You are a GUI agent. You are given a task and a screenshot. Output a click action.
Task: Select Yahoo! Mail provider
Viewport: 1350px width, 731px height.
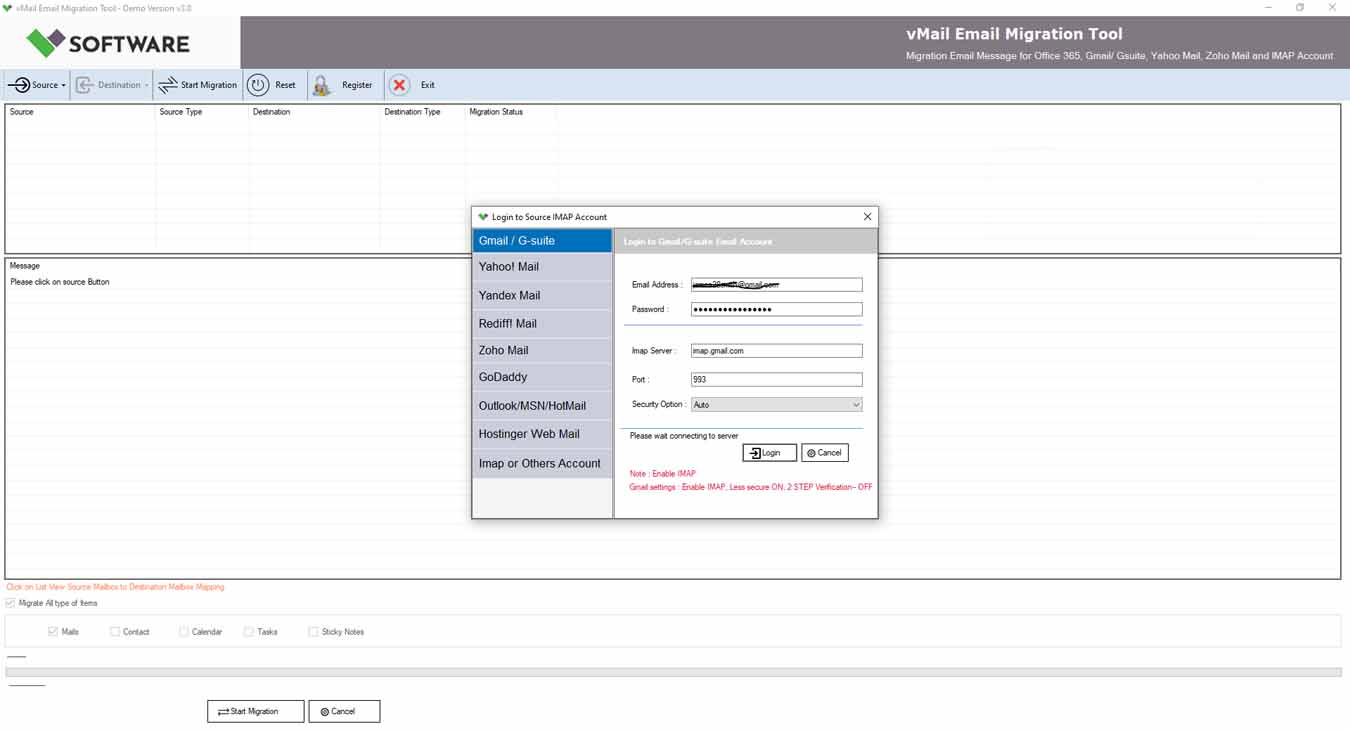(542, 267)
